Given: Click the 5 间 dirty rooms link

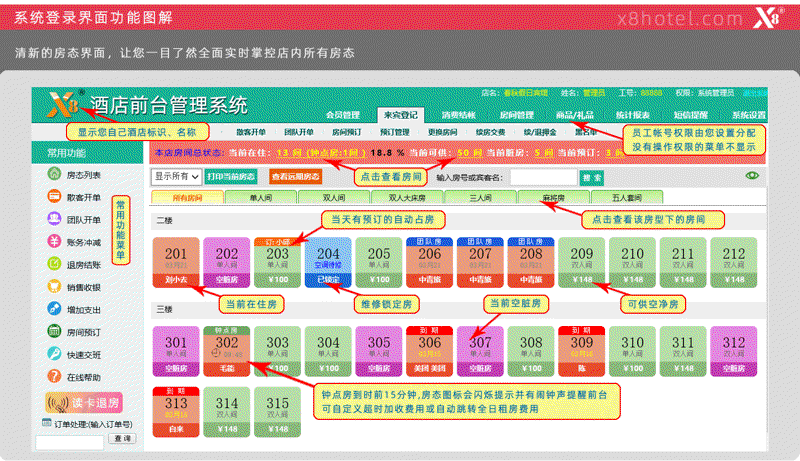Looking at the screenshot, I should [x=544, y=152].
